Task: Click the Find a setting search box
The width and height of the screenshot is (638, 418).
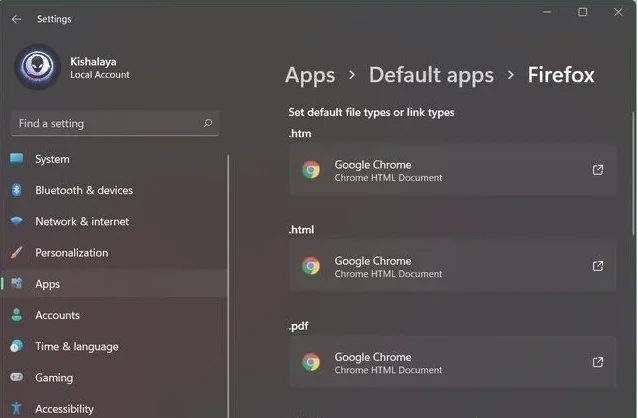Action: tap(105, 124)
